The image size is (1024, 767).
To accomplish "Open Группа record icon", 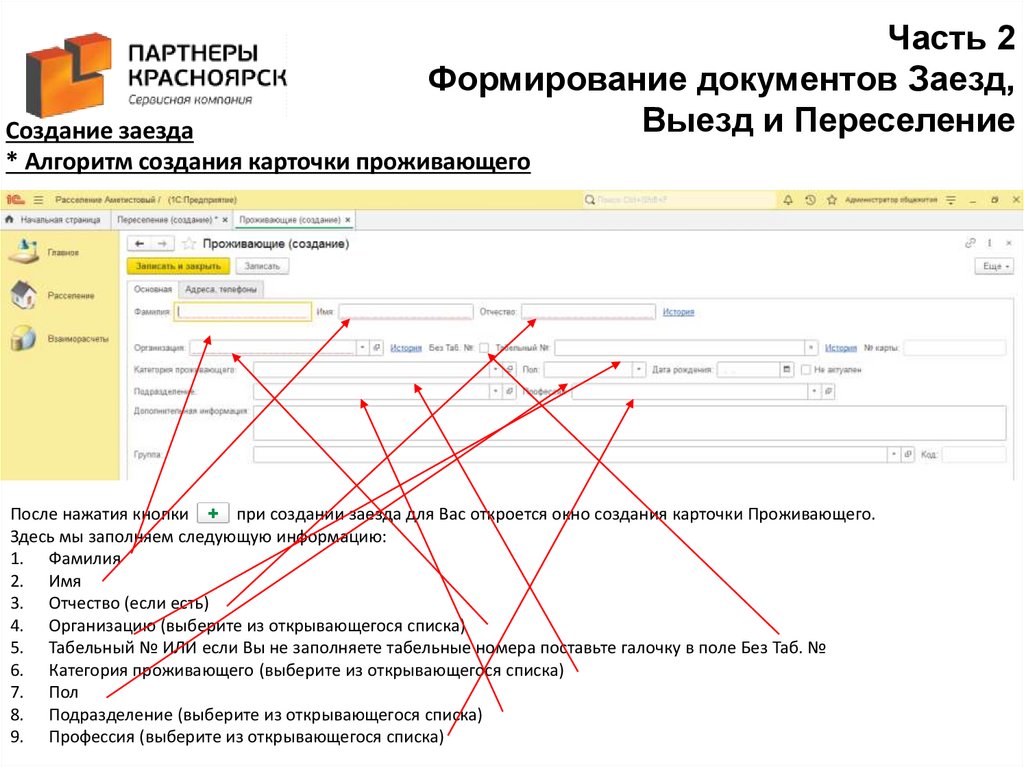I will [x=908, y=454].
